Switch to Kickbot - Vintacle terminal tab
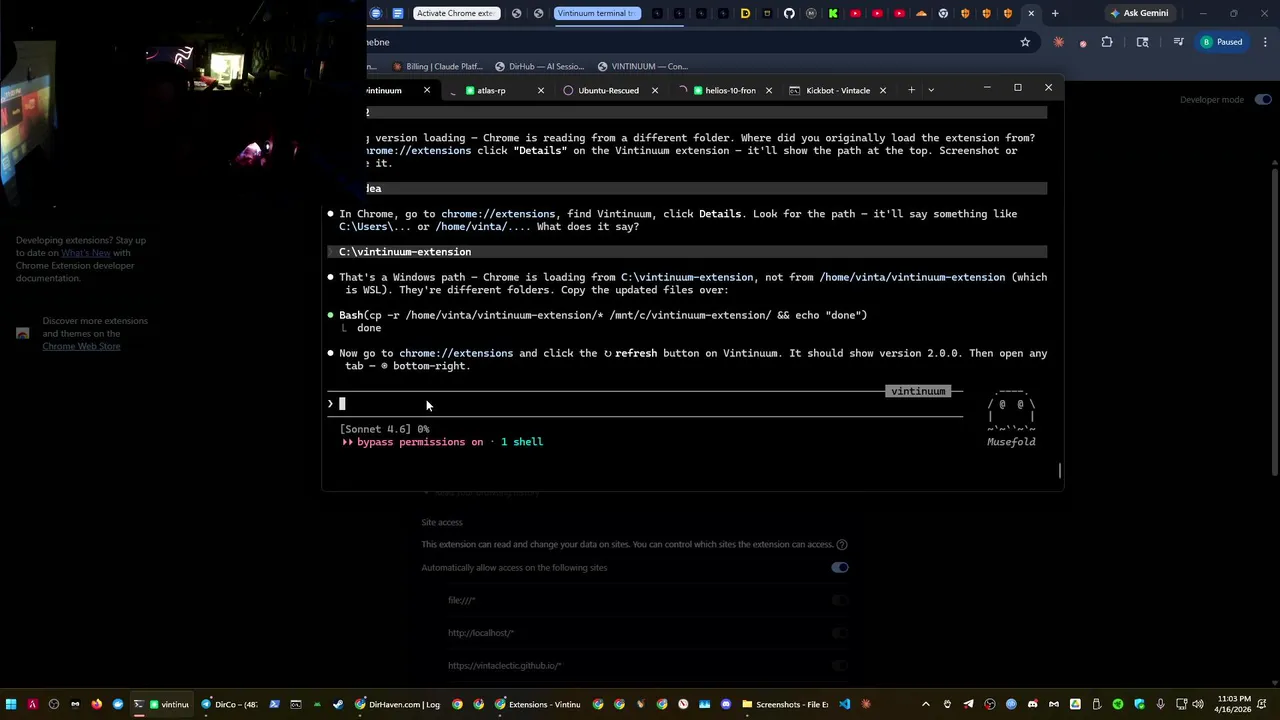1280x720 pixels. point(838,90)
